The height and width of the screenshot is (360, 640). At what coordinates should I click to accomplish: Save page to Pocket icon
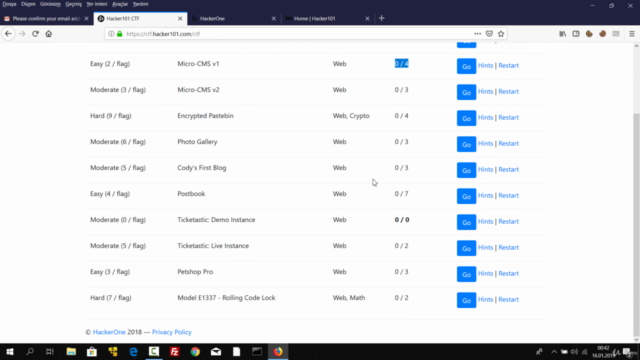489,34
